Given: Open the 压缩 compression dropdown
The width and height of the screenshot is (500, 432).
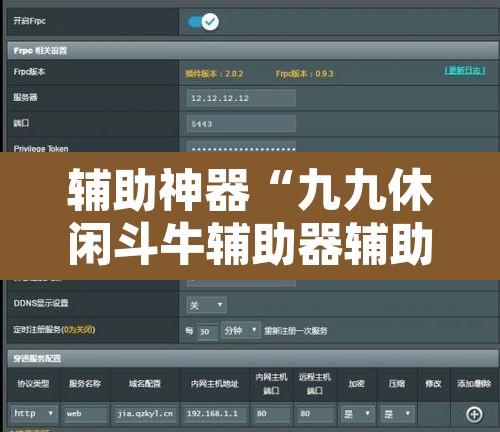Looking at the screenshot, I should 397,414.
